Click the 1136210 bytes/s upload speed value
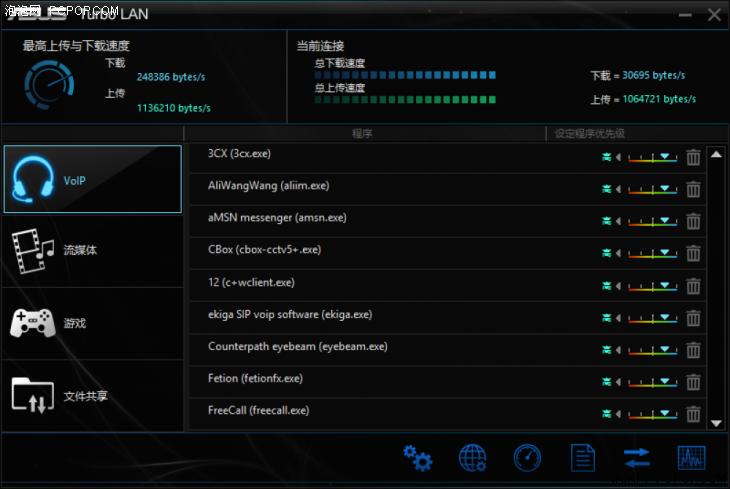The height and width of the screenshot is (489, 730). (174, 108)
